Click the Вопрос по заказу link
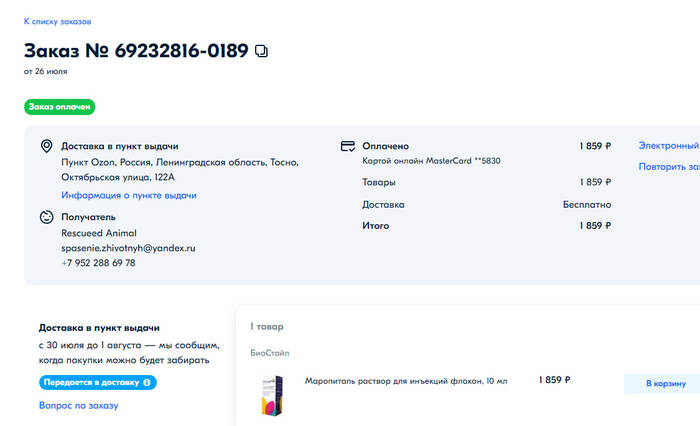The width and height of the screenshot is (700, 426). pyautogui.click(x=78, y=405)
